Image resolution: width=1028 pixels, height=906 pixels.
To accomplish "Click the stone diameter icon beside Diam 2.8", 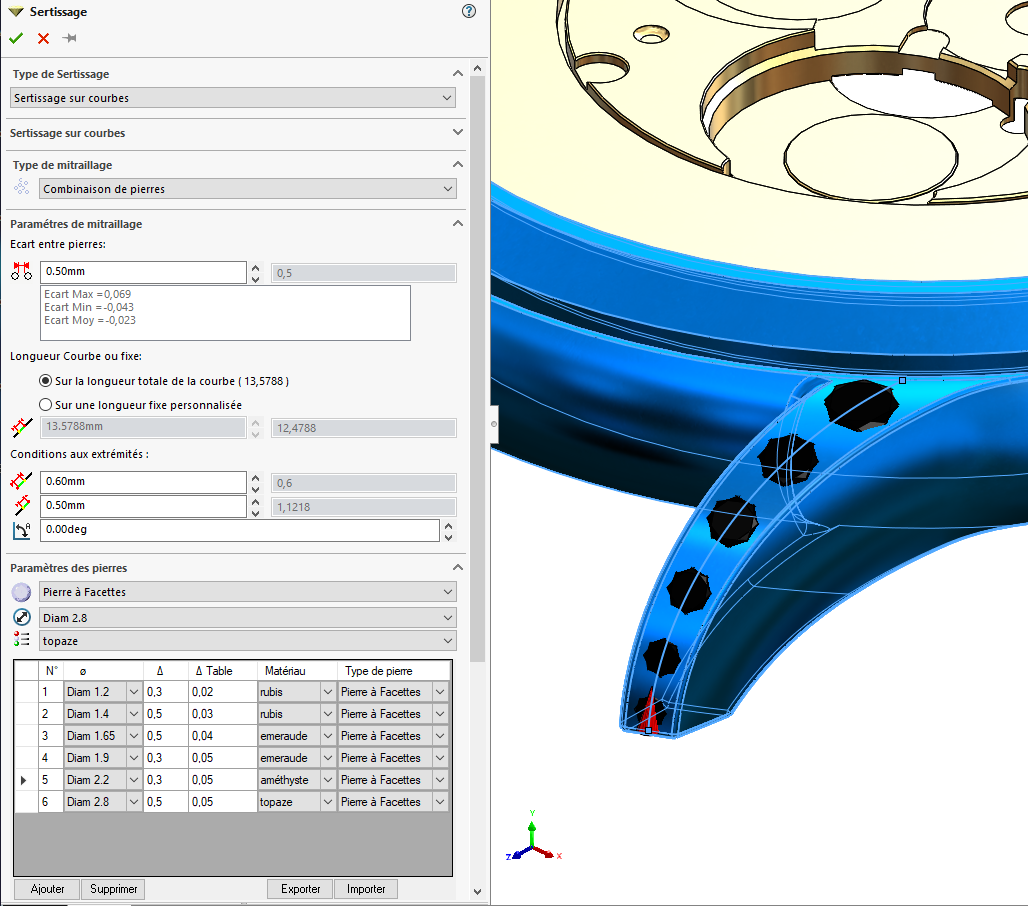I will click(21, 617).
